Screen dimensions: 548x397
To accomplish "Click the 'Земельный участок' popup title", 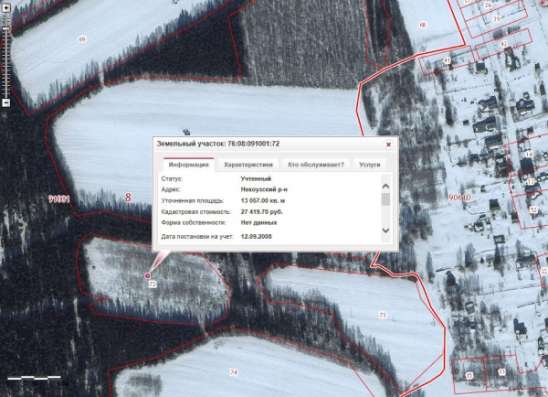I will [x=218, y=144].
